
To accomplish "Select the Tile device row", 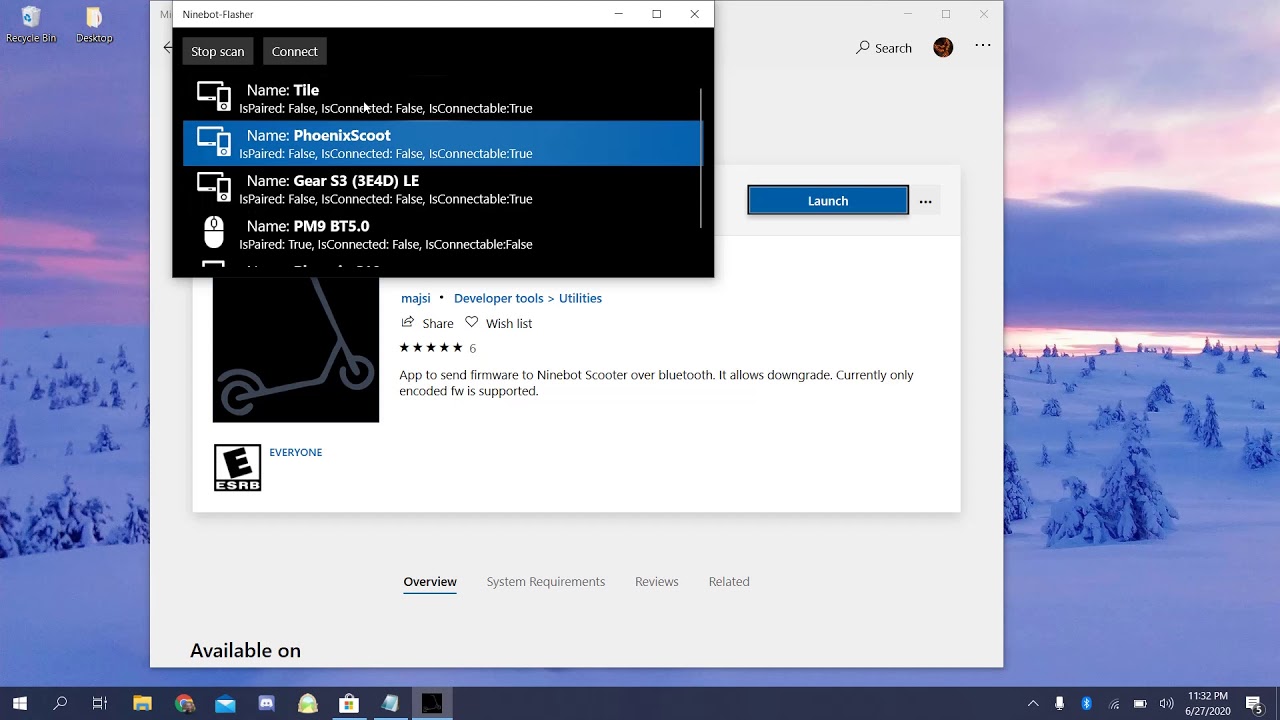I will (442, 98).
